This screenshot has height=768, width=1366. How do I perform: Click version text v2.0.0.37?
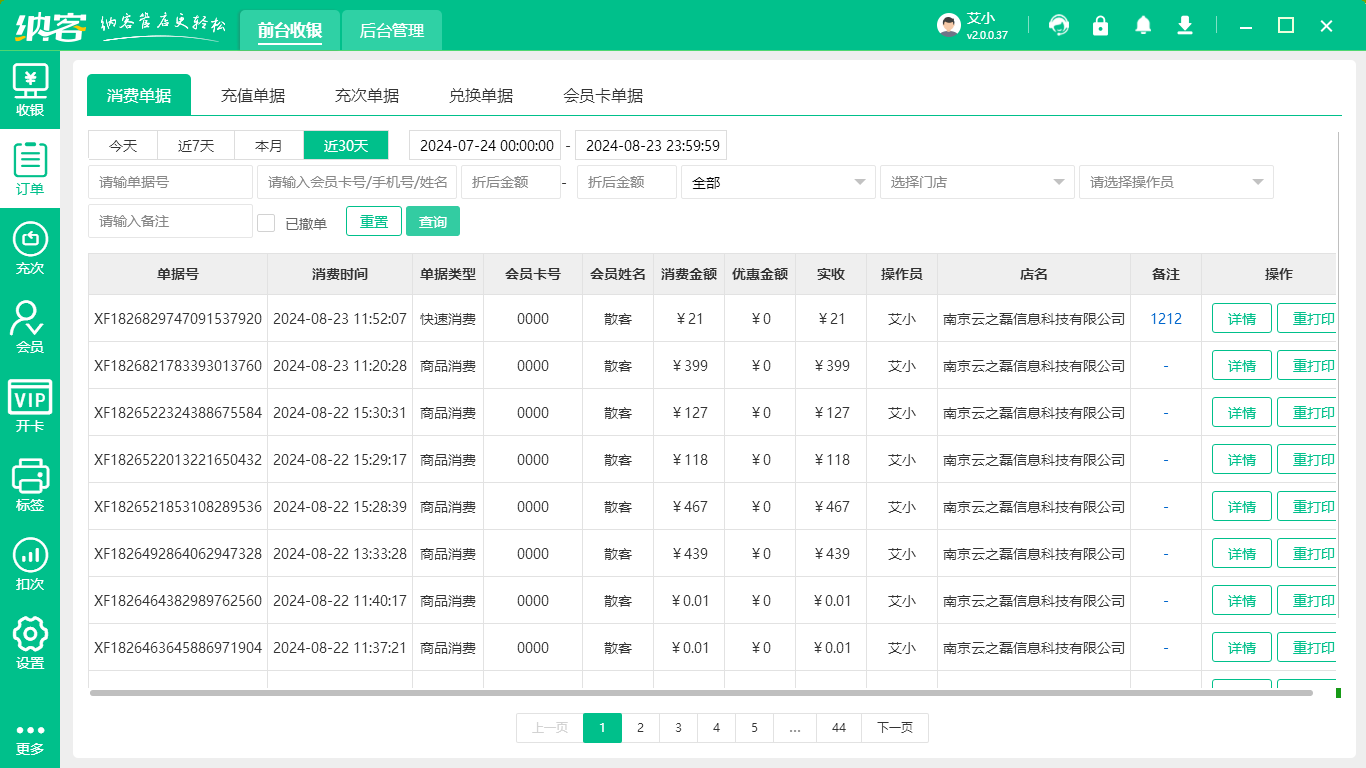[x=987, y=35]
